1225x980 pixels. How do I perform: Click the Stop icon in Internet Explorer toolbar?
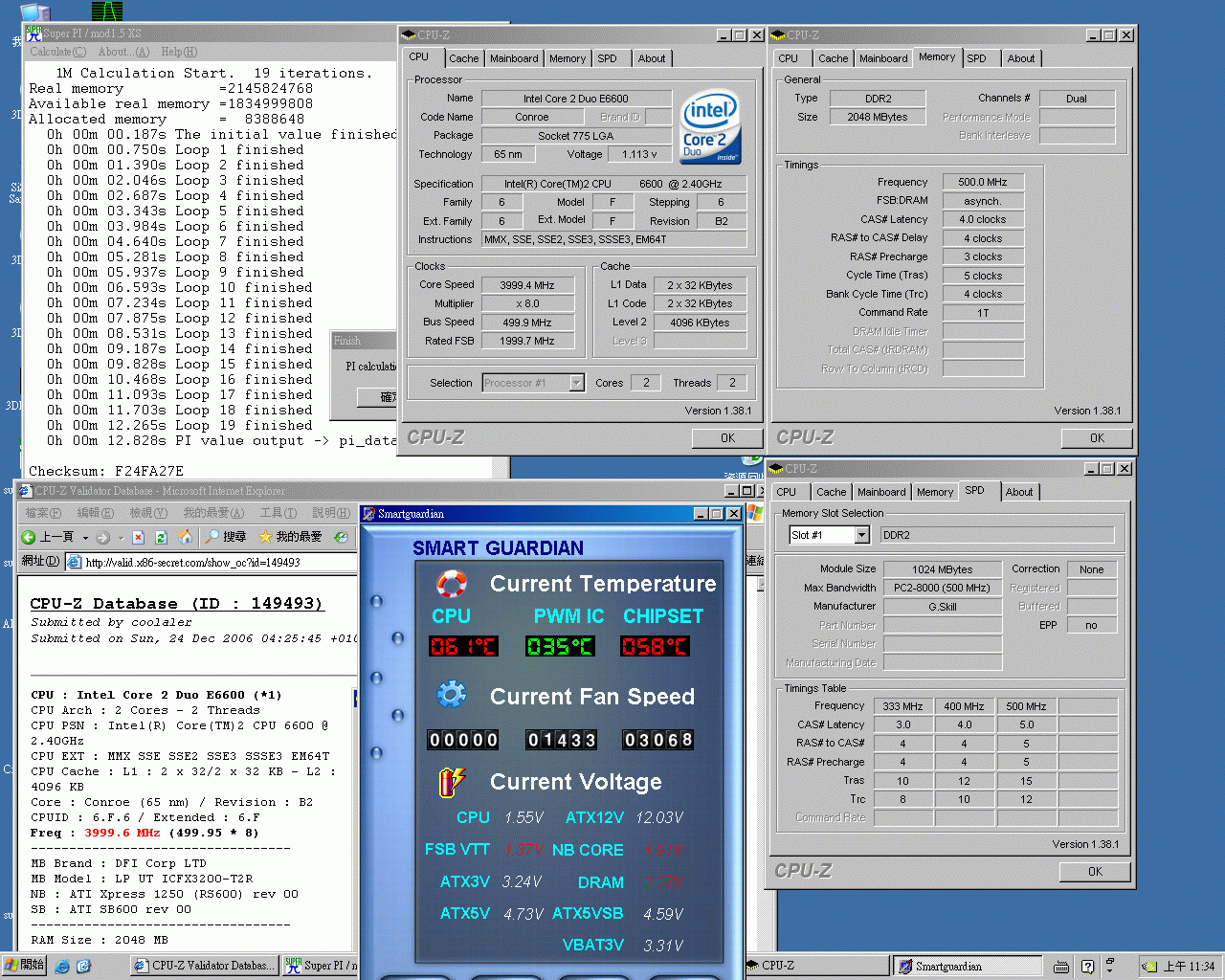pos(138,537)
